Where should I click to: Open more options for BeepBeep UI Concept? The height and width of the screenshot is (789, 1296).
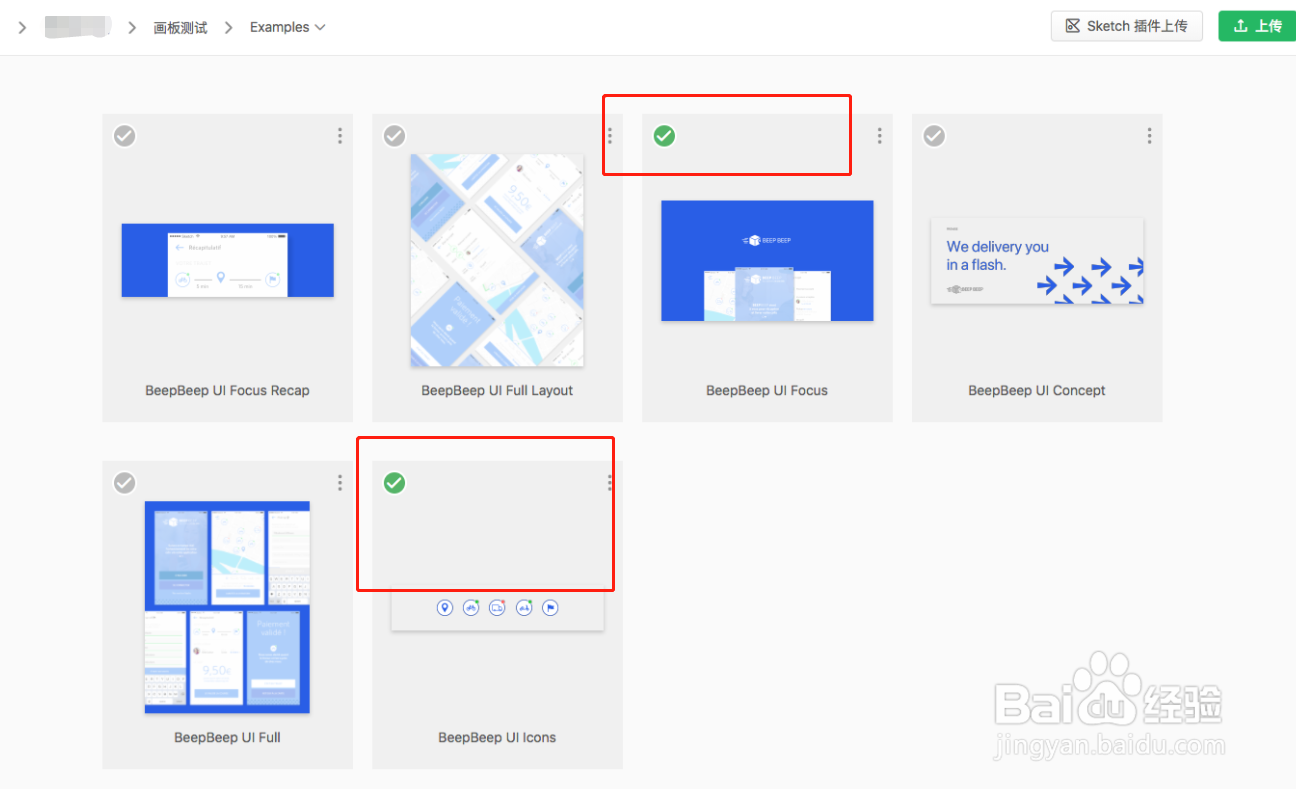coord(1150,136)
